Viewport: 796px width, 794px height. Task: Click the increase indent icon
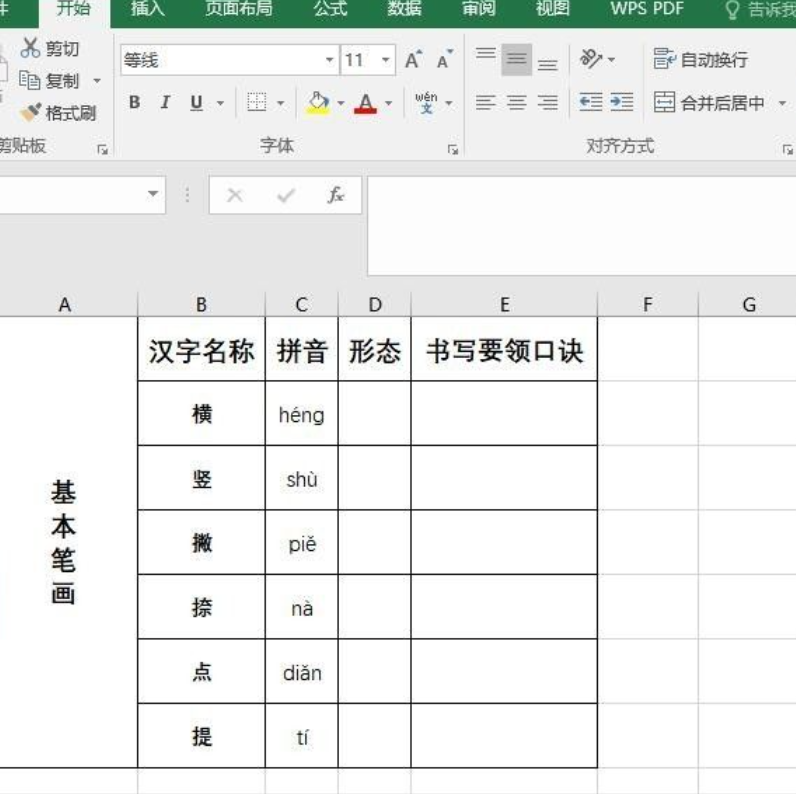pyautogui.click(x=622, y=102)
